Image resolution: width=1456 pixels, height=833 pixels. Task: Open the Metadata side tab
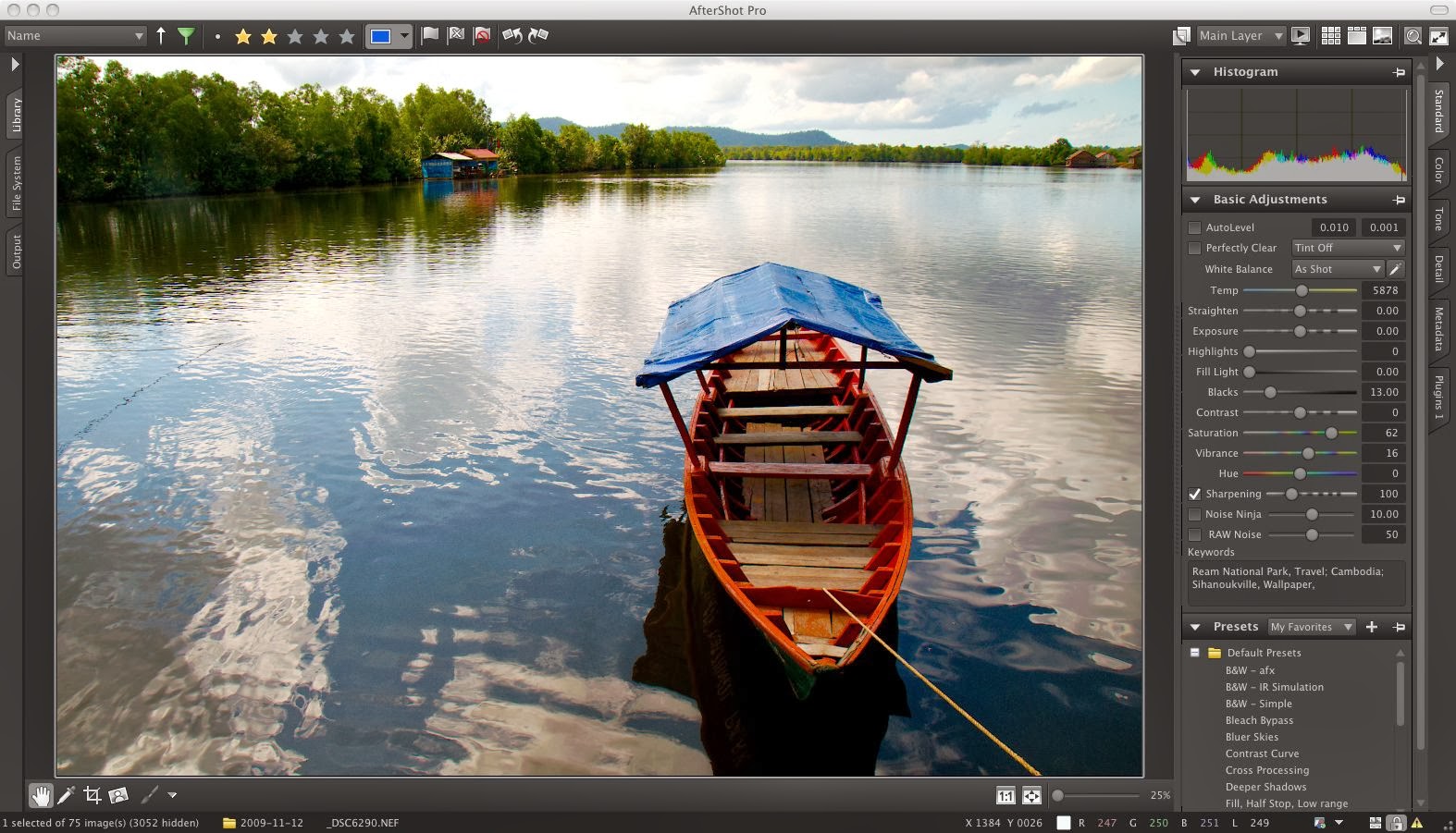(1438, 329)
